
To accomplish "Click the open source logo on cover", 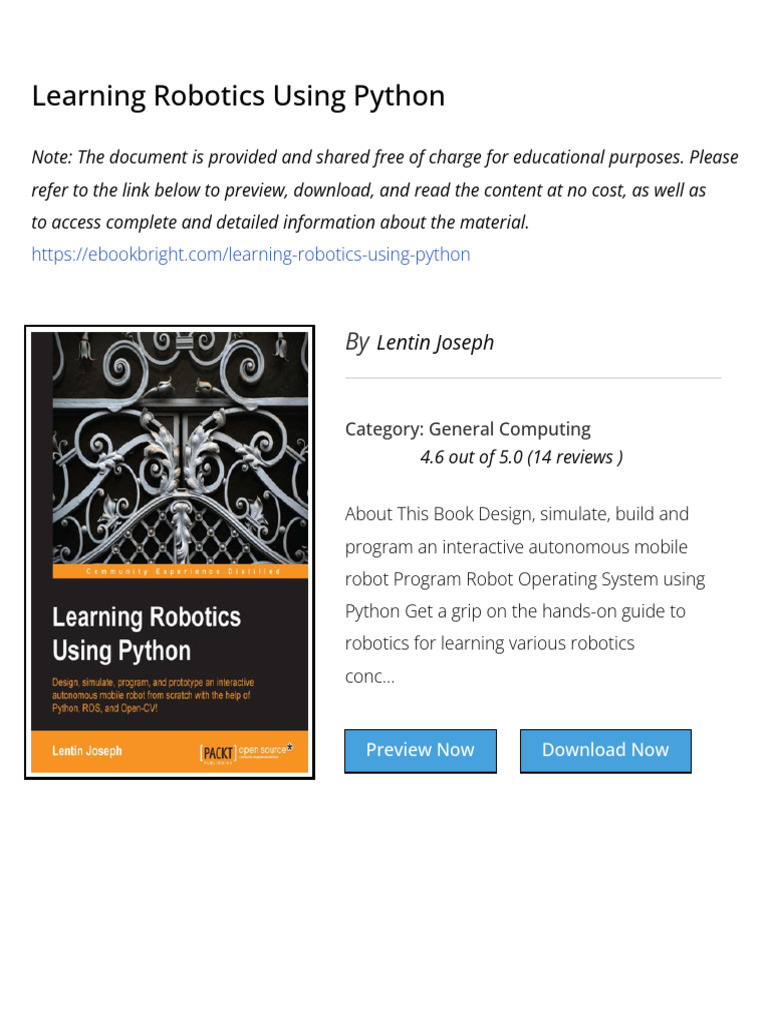I will pyautogui.click(x=265, y=751).
